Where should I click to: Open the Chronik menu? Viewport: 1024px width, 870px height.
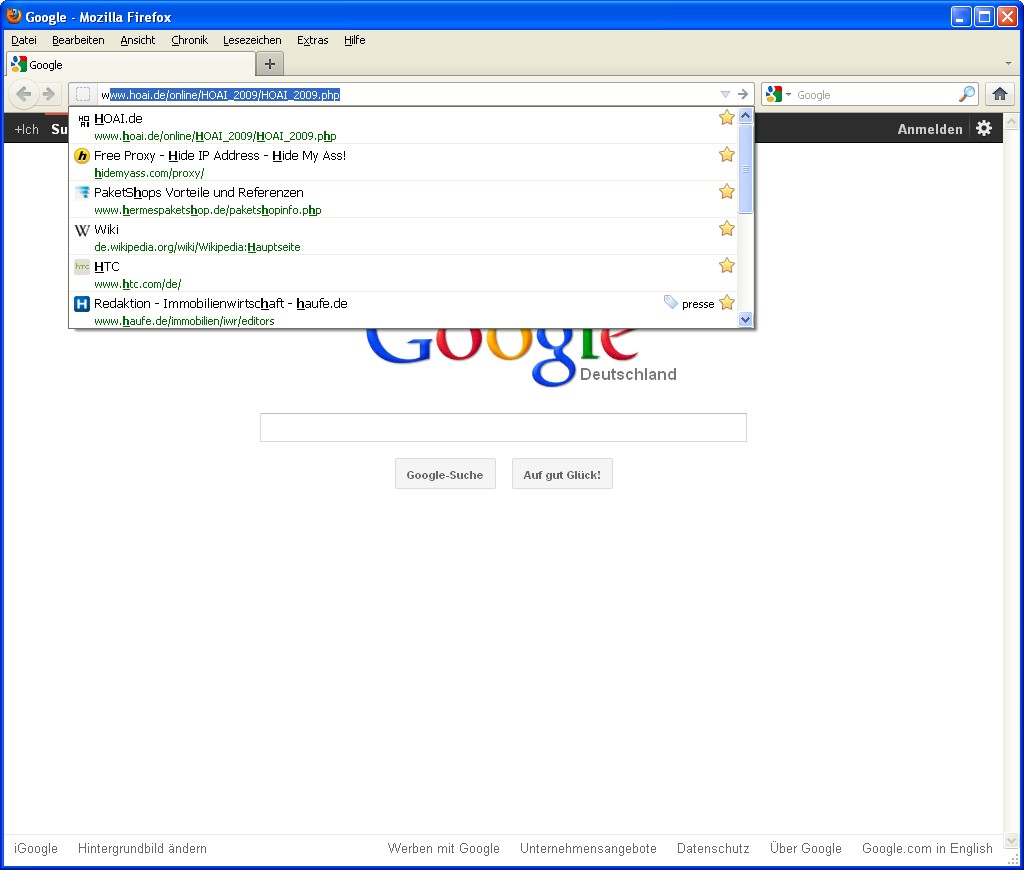pyautogui.click(x=189, y=40)
